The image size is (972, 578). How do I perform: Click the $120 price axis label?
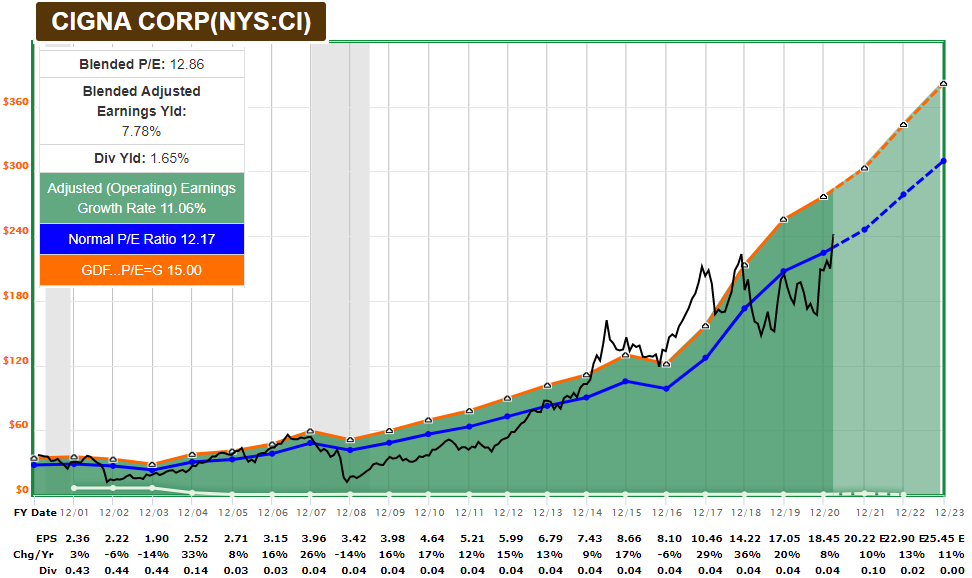[x=15, y=360]
